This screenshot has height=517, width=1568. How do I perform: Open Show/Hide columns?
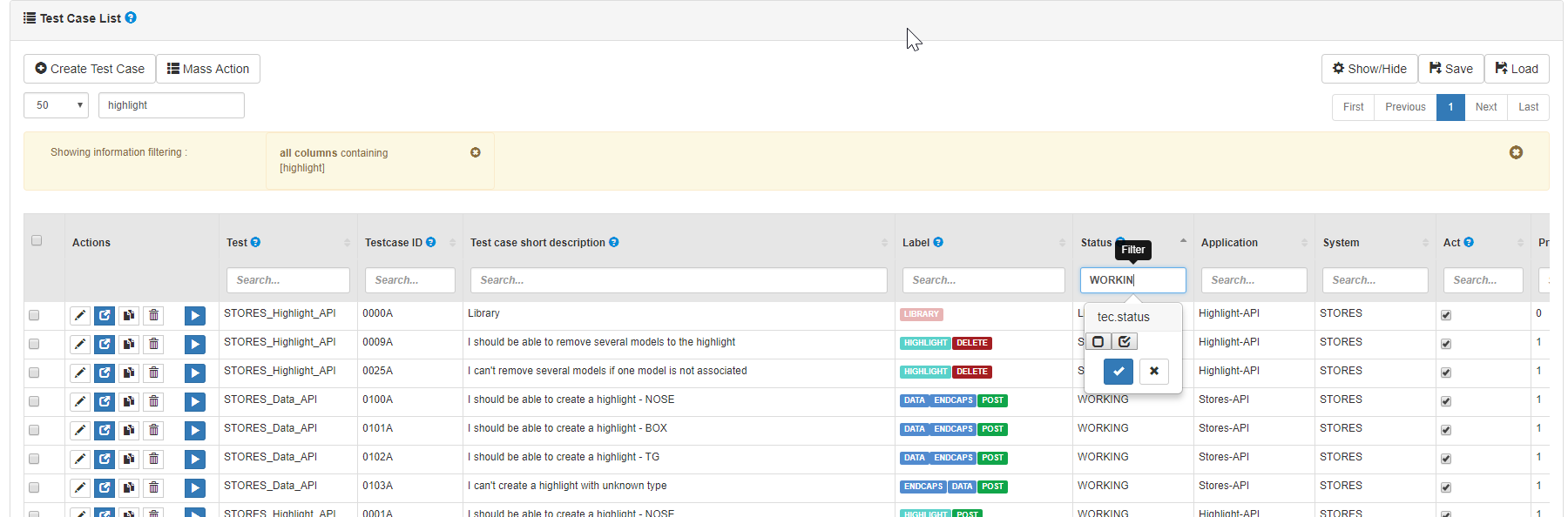[1369, 69]
